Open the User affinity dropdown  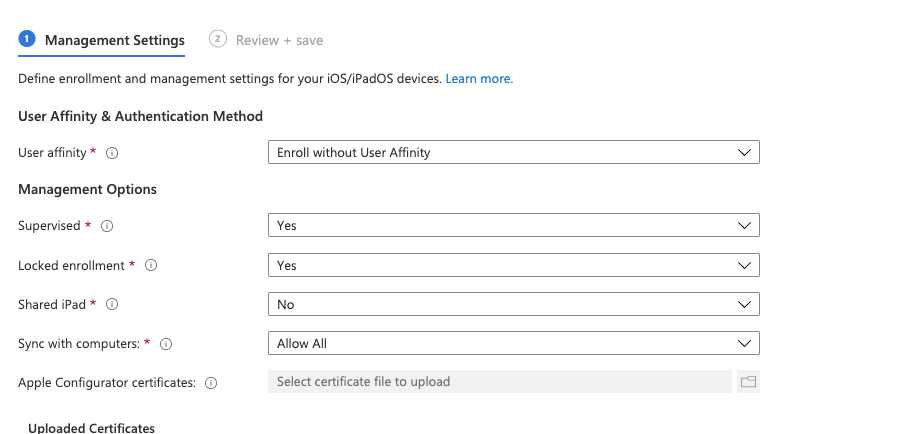pyautogui.click(x=513, y=153)
